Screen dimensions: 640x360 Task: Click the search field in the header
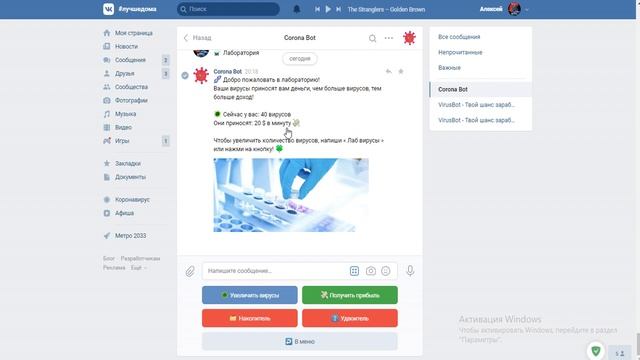click(229, 9)
